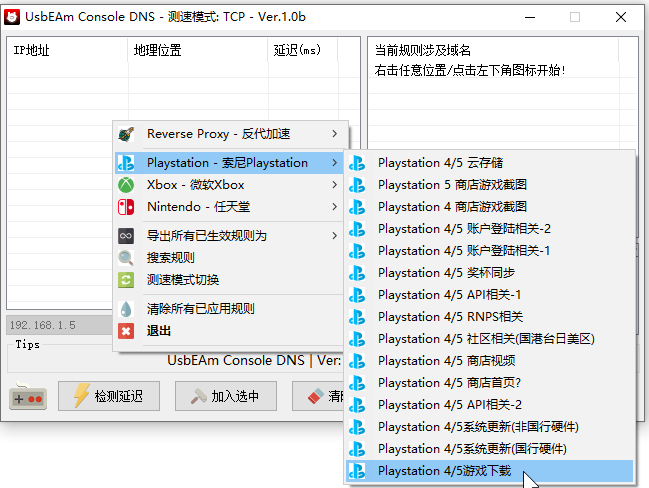Viewport: 649px width, 488px height.
Task: Expand the Nintendo submenu arrow
Action: [x=334, y=207]
